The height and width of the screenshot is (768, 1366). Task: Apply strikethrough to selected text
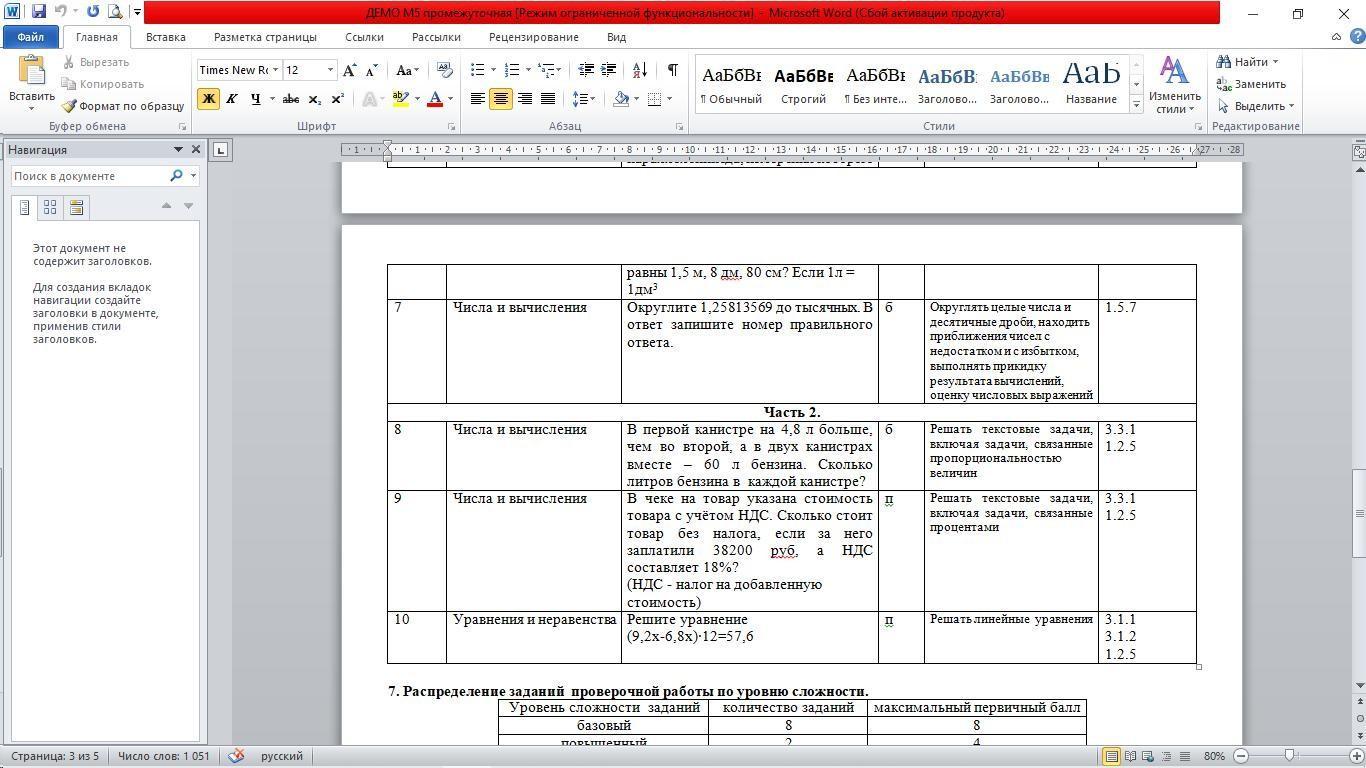point(290,99)
